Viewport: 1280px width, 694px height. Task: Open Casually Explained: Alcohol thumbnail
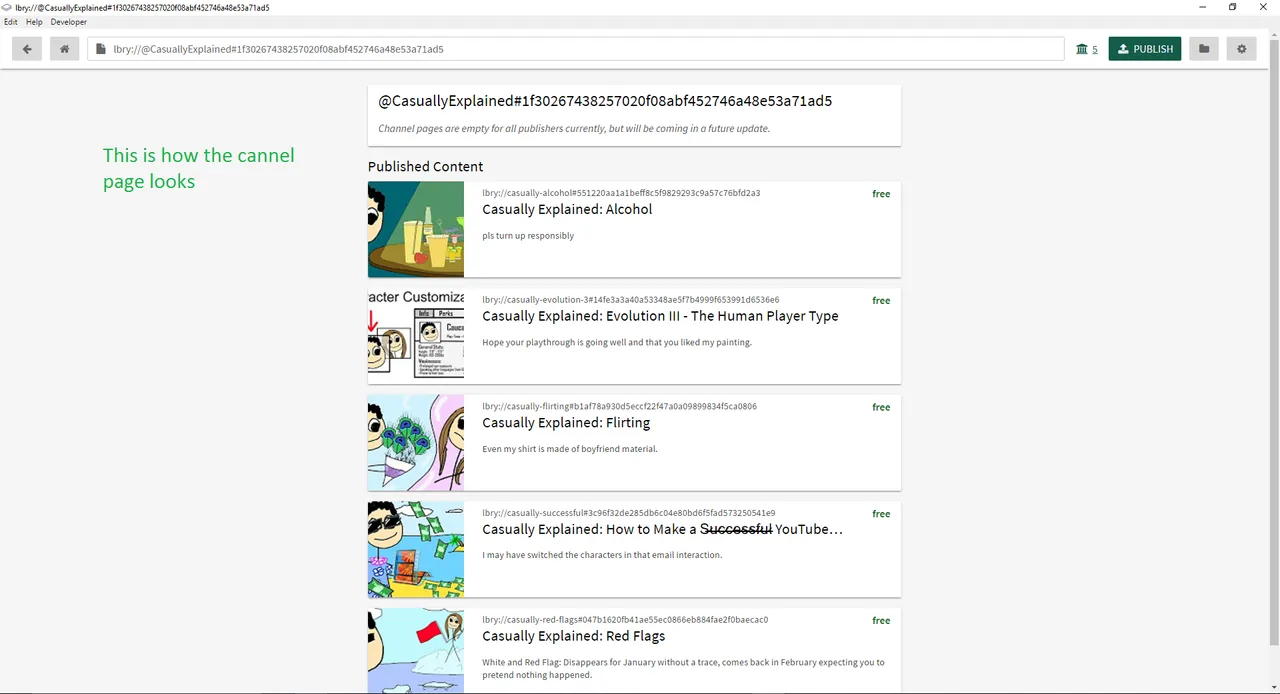[x=416, y=229]
